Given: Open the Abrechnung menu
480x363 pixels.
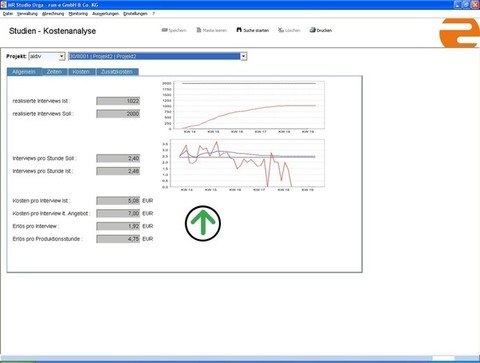Looking at the screenshot, I should pos(53,14).
